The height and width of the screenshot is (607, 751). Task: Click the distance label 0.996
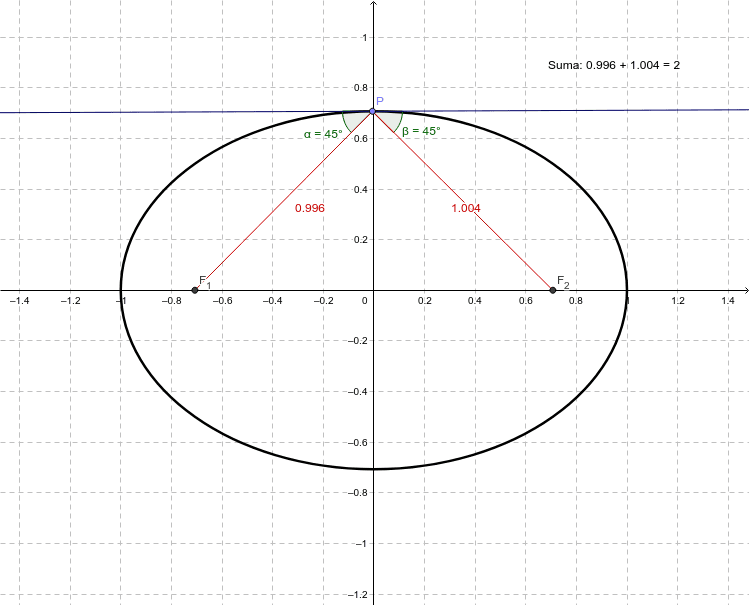coord(309,208)
